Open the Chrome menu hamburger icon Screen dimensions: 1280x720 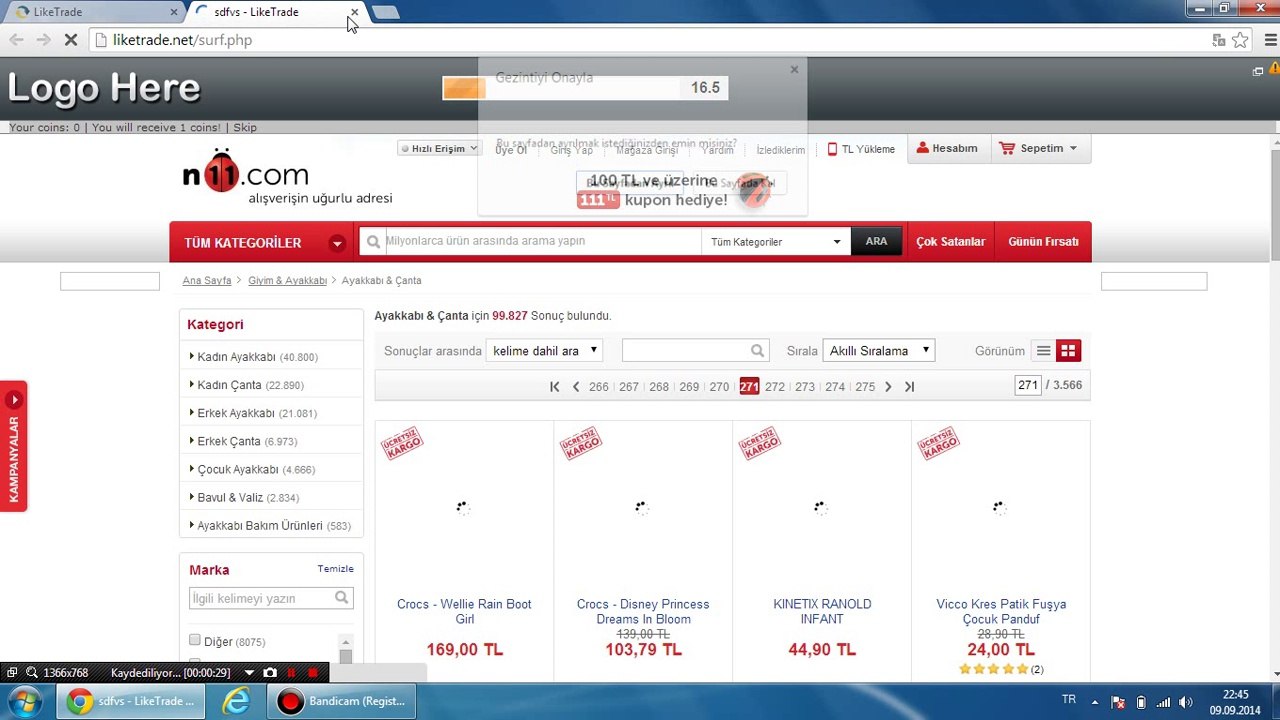pyautogui.click(x=1270, y=40)
